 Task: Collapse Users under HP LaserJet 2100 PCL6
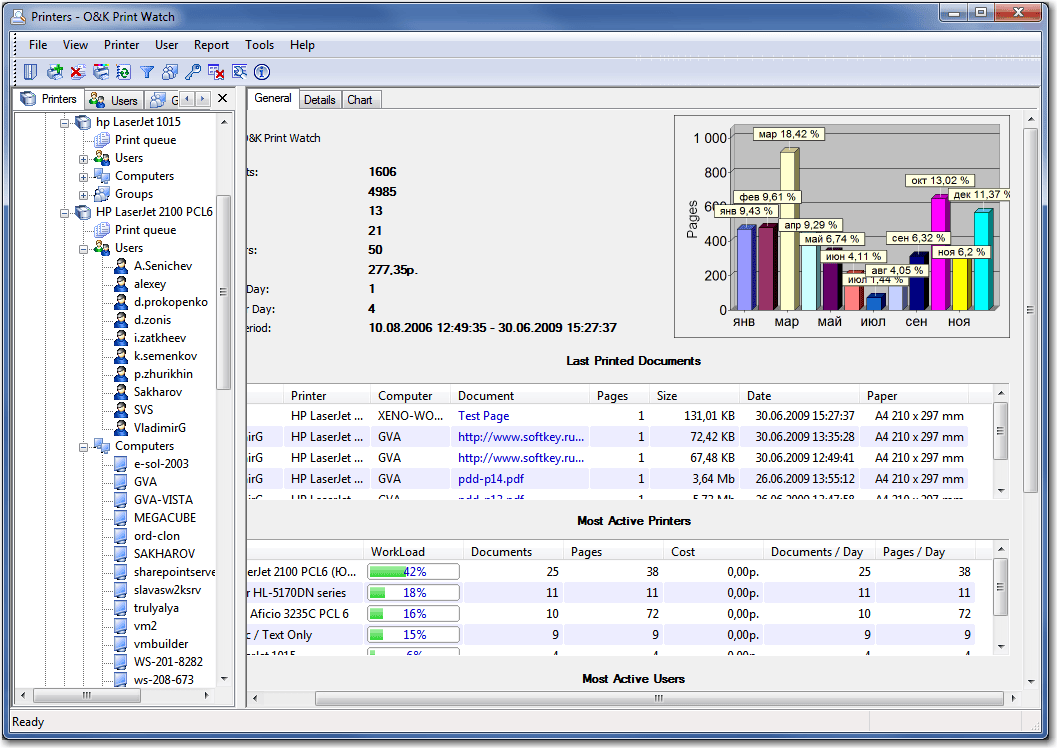pyautogui.click(x=84, y=248)
